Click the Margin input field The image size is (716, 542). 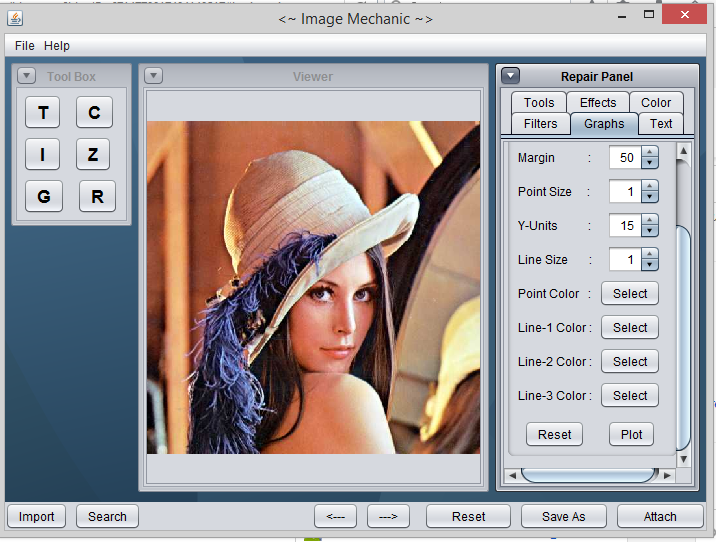tap(626, 158)
